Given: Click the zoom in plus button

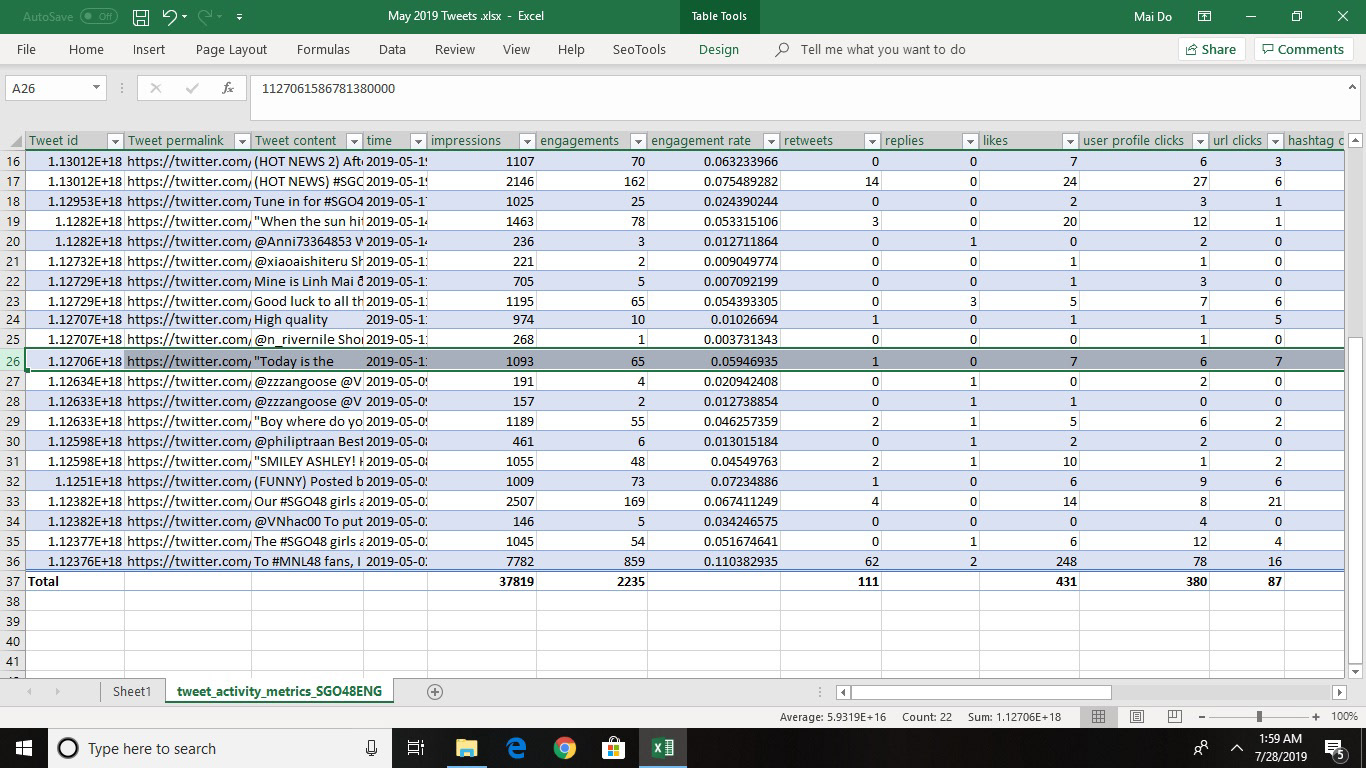Looking at the screenshot, I should 1316,717.
